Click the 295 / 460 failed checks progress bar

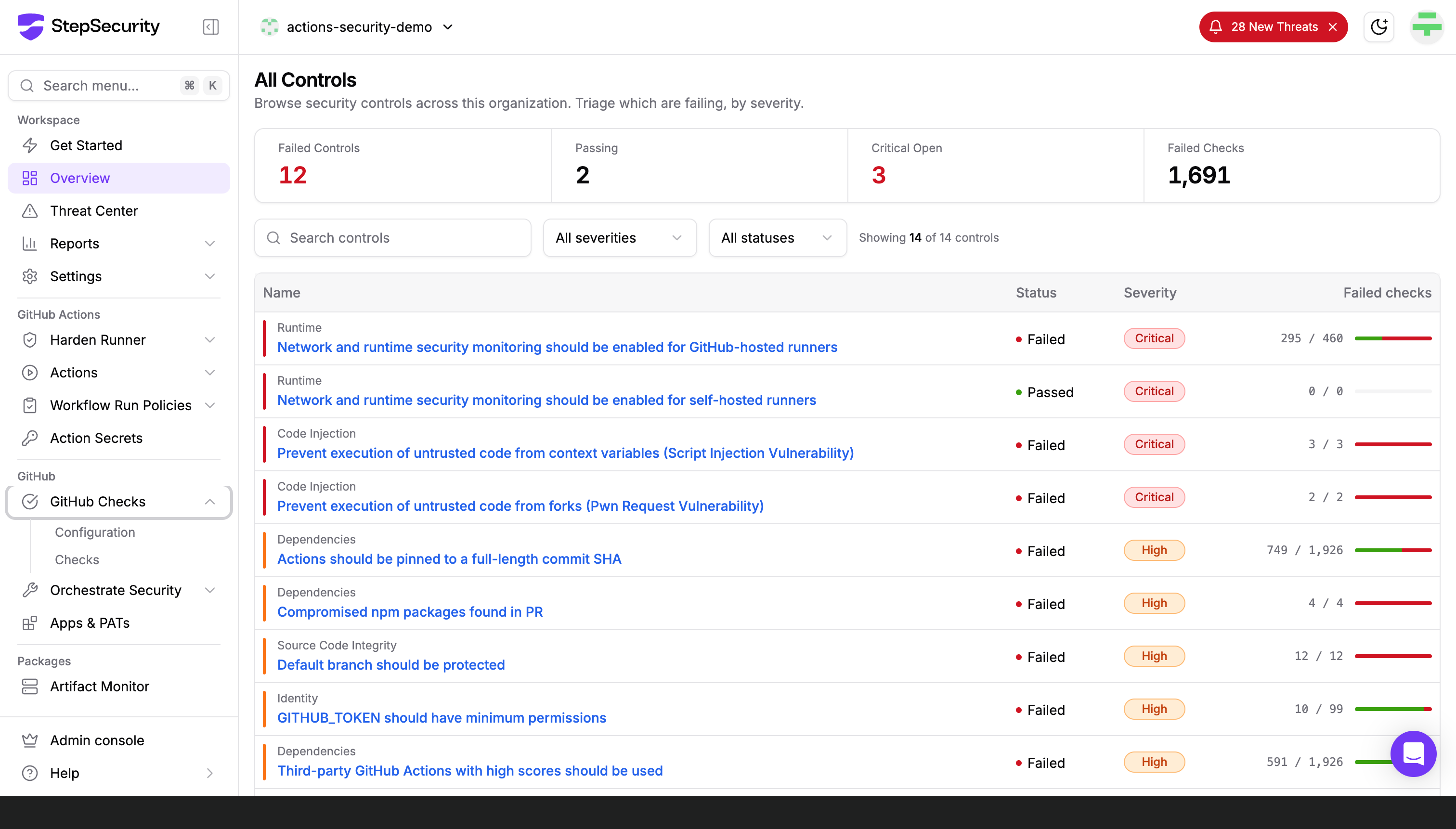1393,339
